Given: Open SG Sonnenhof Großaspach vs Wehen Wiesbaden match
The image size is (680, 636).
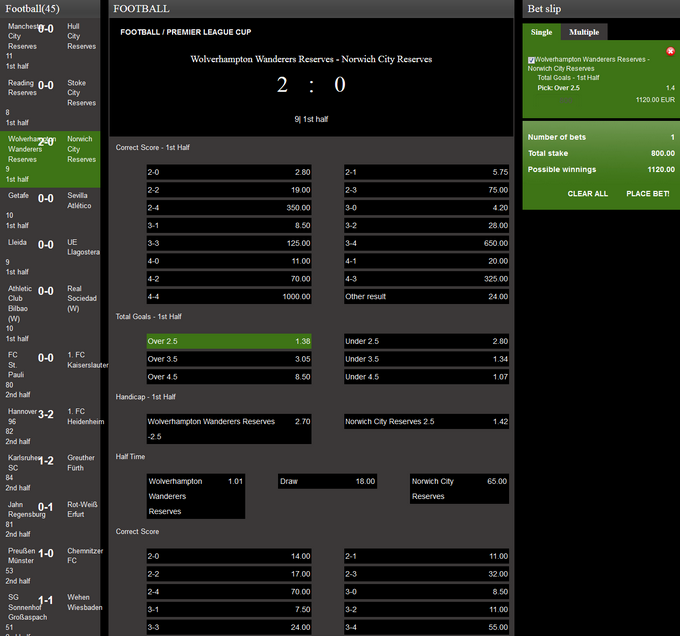Looking at the screenshot, I should click(x=50, y=614).
